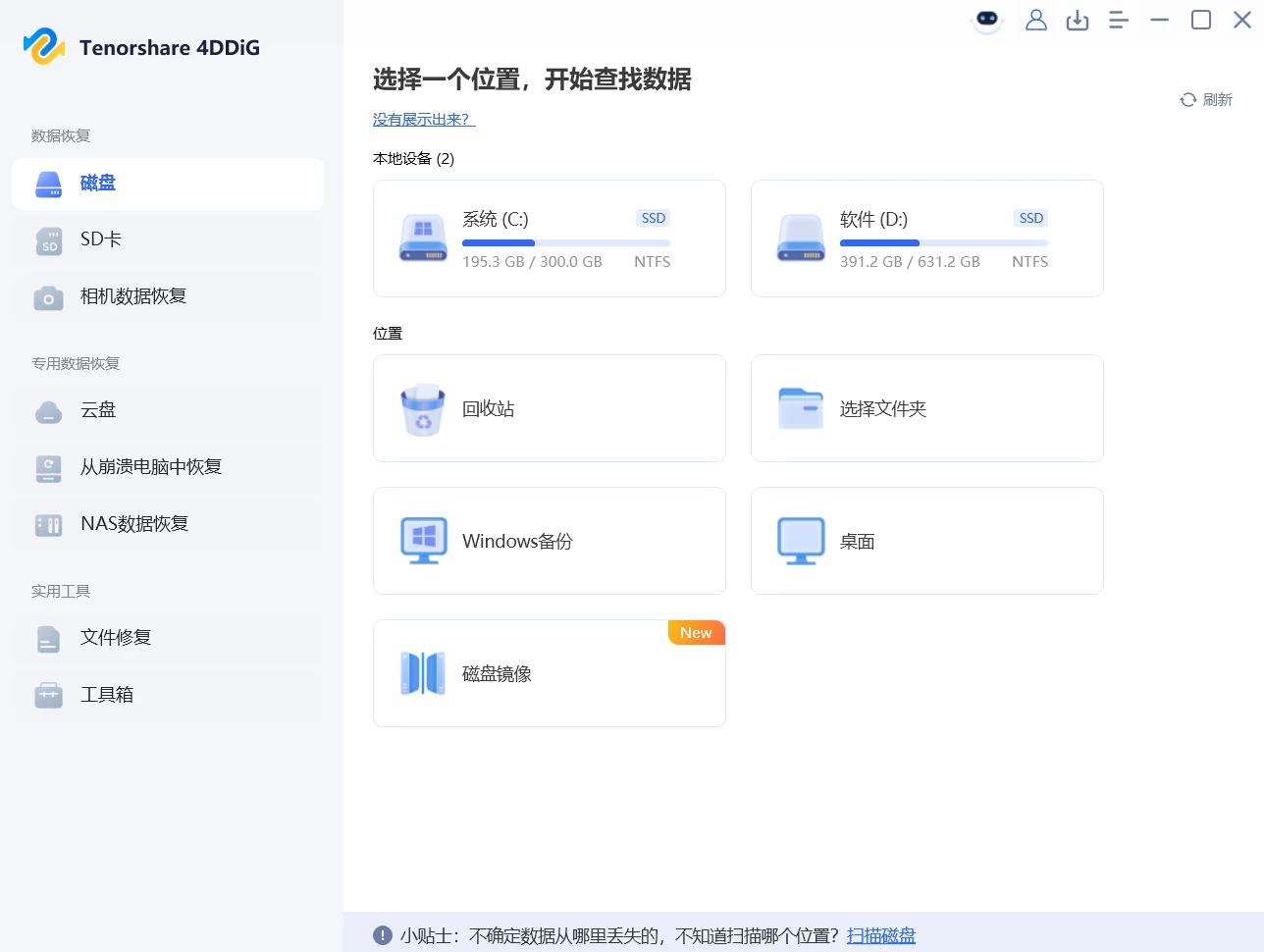Click the 本地设备 (2) heading
Screen dimensions: 1264x952
coord(413,159)
